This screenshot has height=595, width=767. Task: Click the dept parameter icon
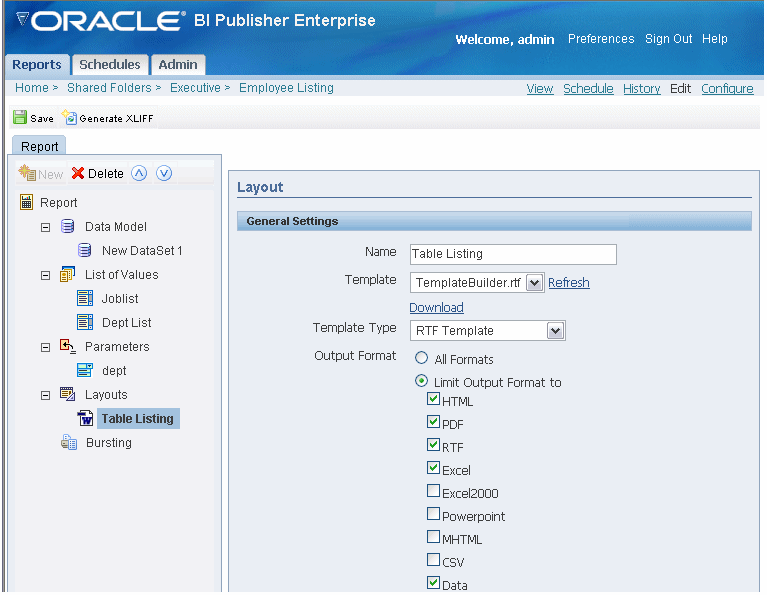click(85, 370)
